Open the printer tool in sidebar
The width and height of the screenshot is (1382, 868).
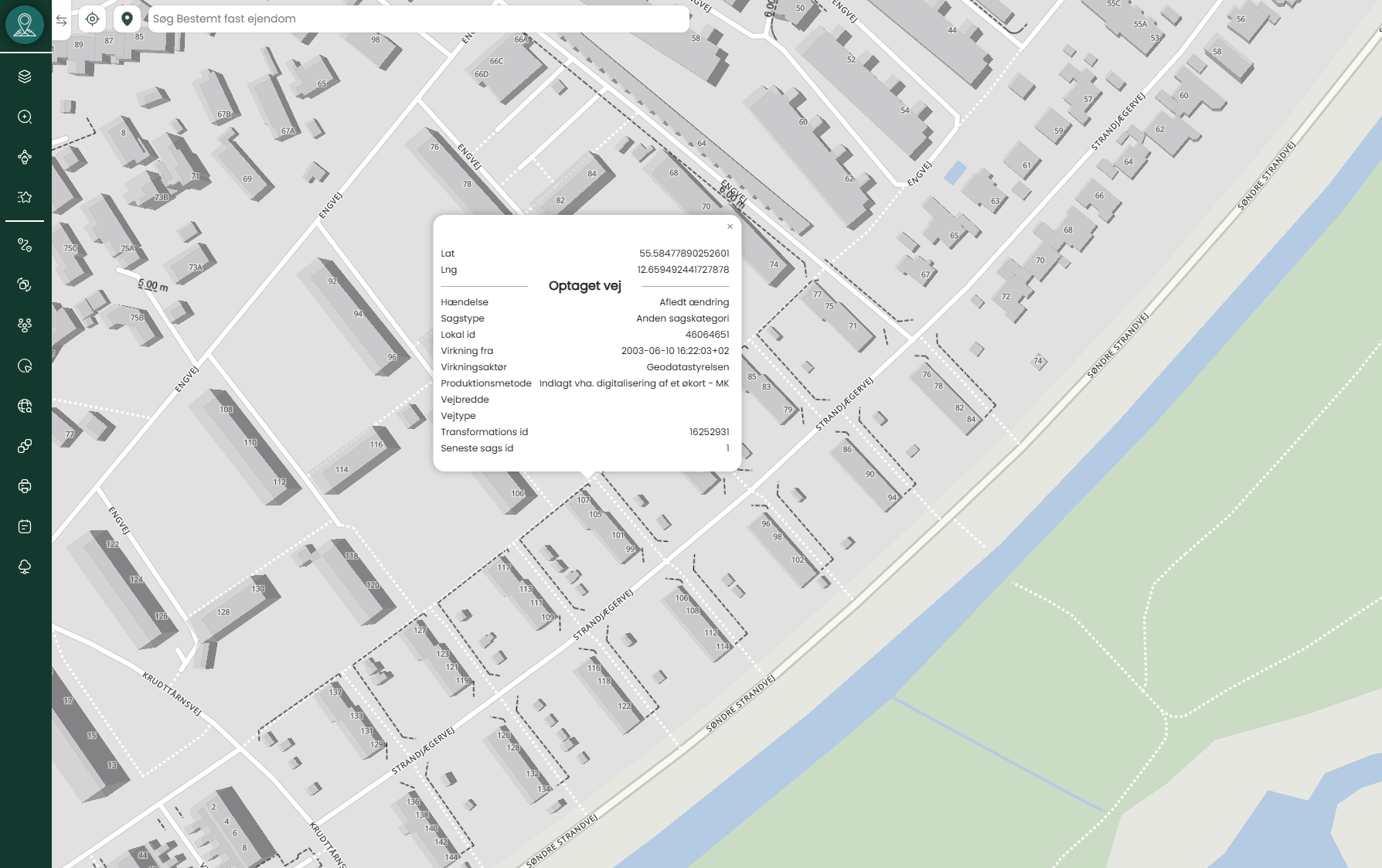[25, 486]
